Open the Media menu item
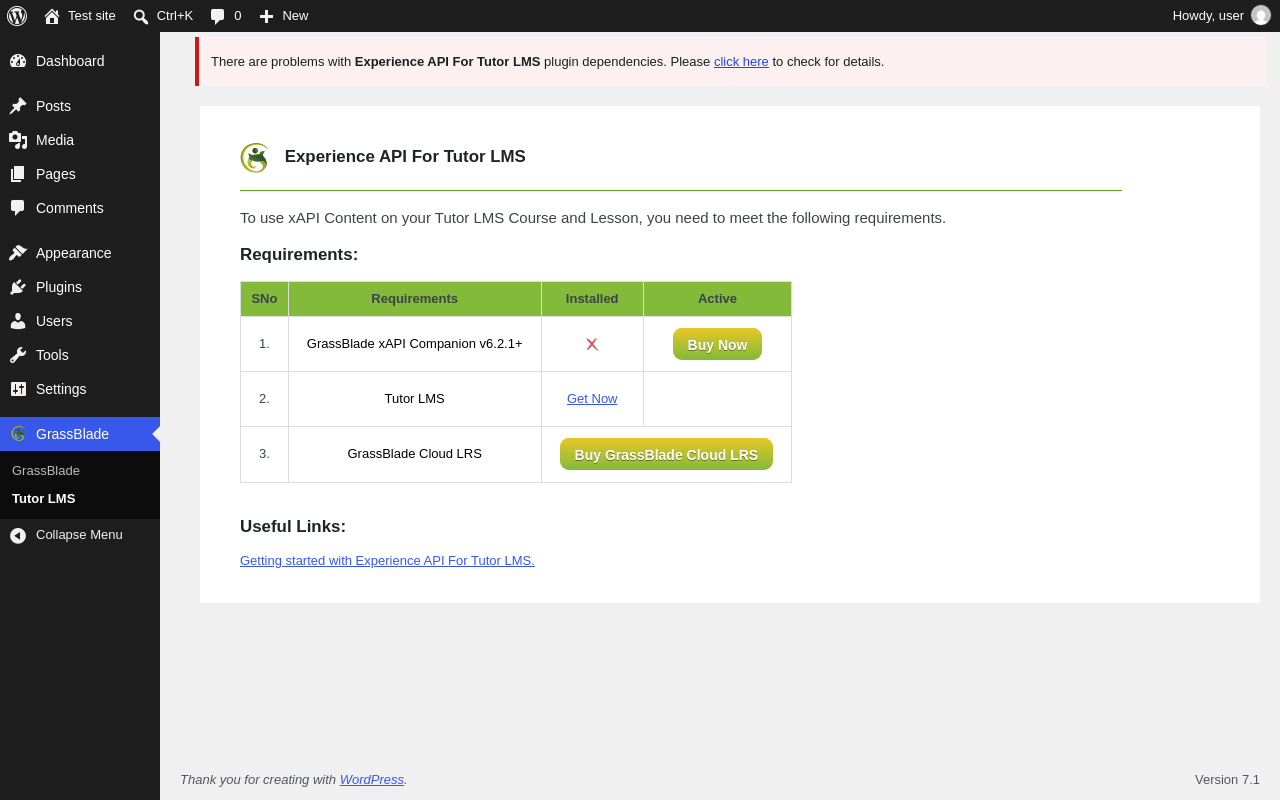 [80, 140]
